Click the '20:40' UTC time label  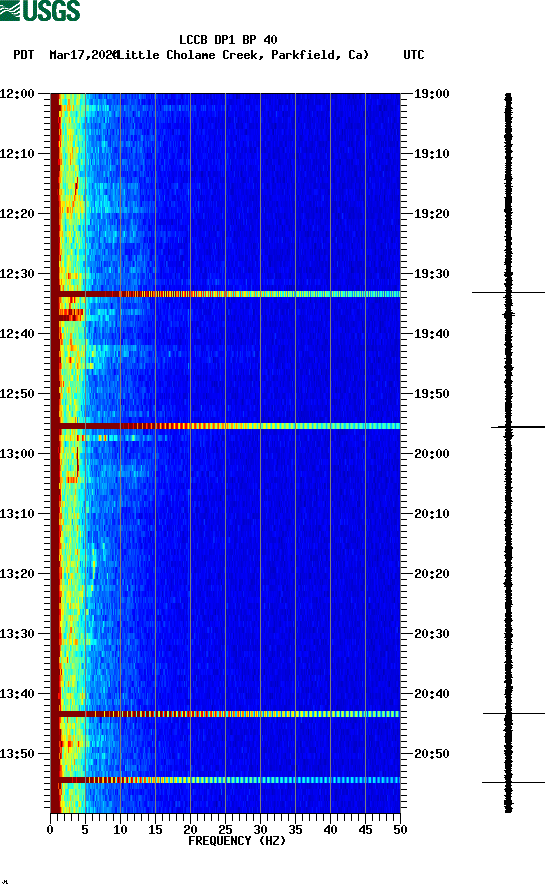coord(431,694)
